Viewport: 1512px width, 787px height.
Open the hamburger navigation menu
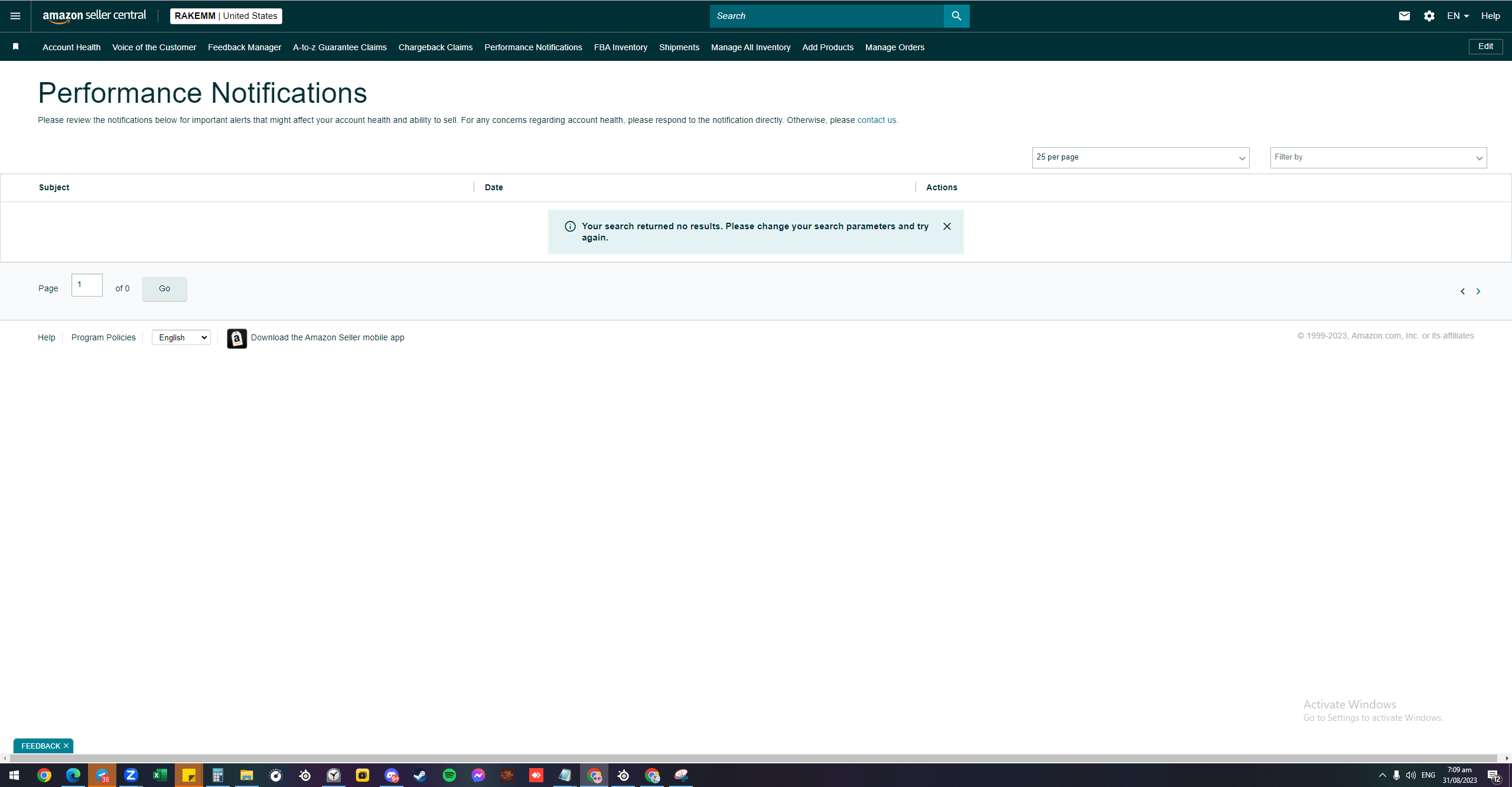click(x=15, y=16)
